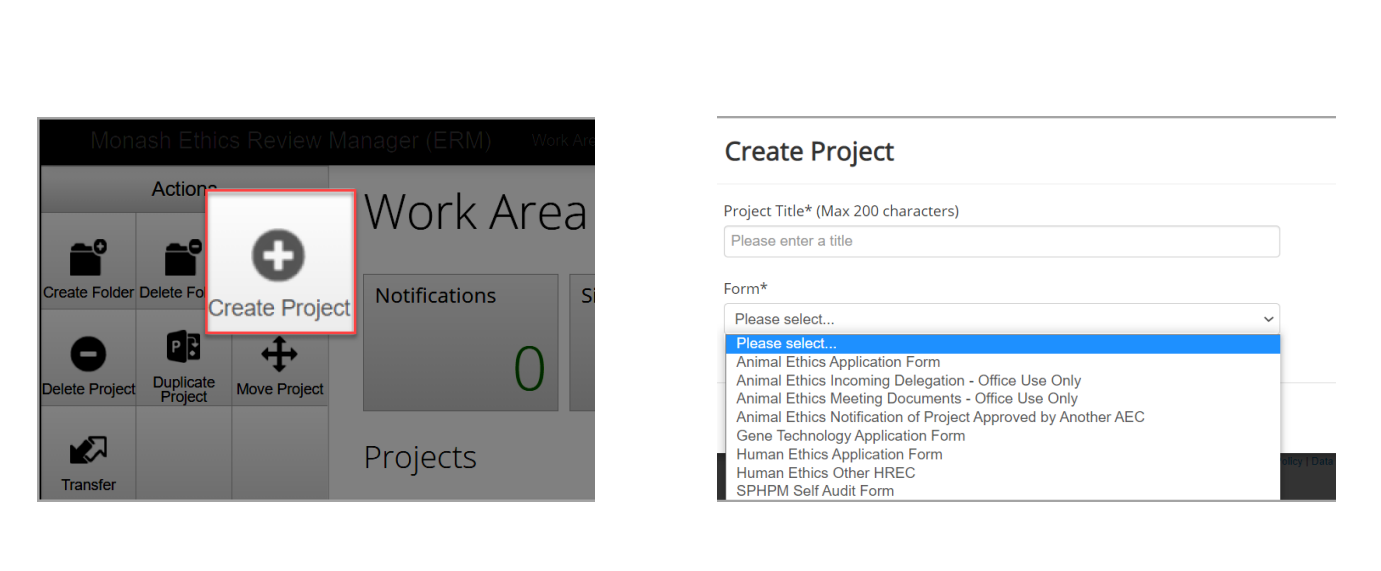Click the Transfer icon
The width and height of the screenshot is (1381, 571).
pyautogui.click(x=88, y=451)
